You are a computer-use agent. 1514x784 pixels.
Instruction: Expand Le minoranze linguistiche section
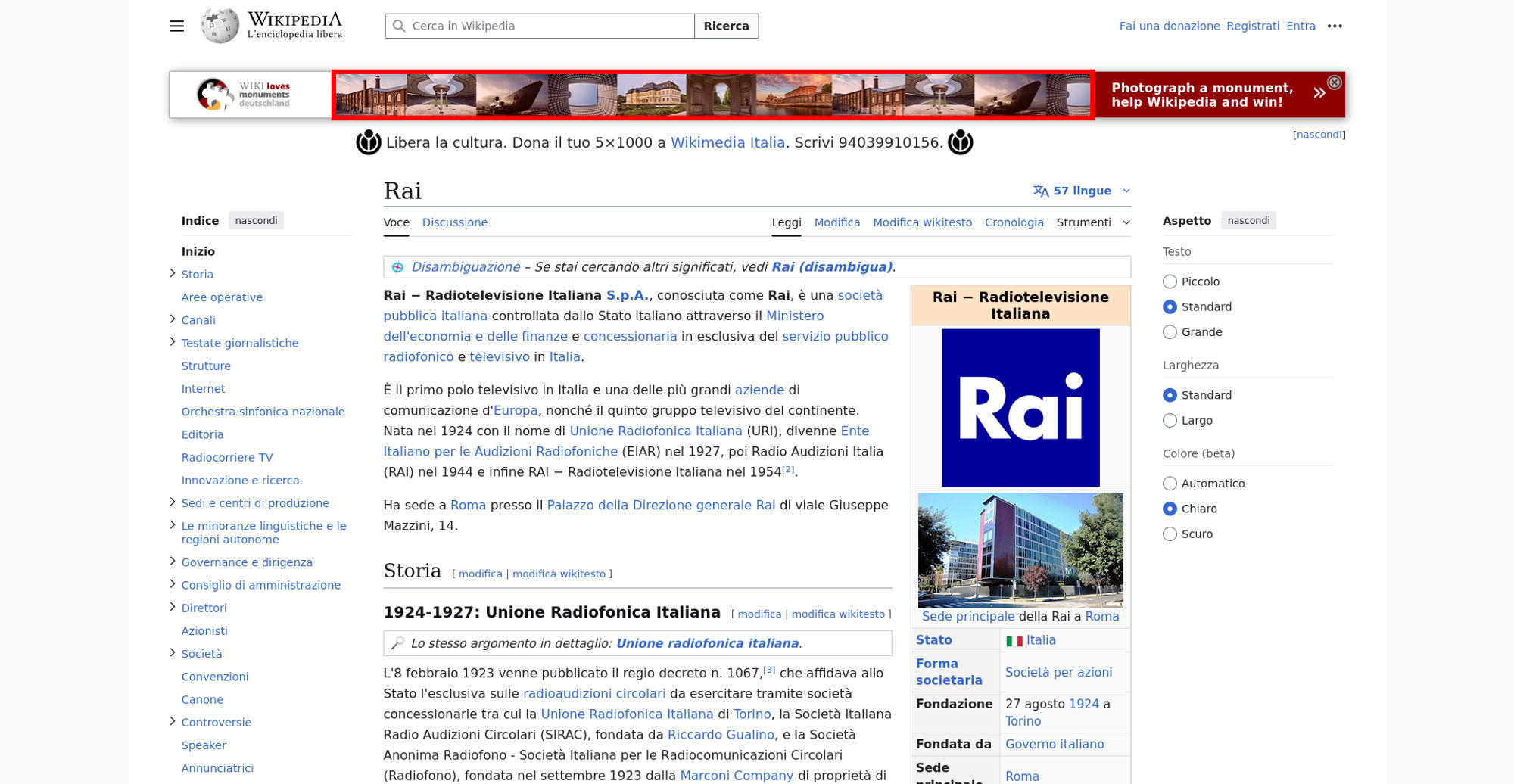click(173, 524)
